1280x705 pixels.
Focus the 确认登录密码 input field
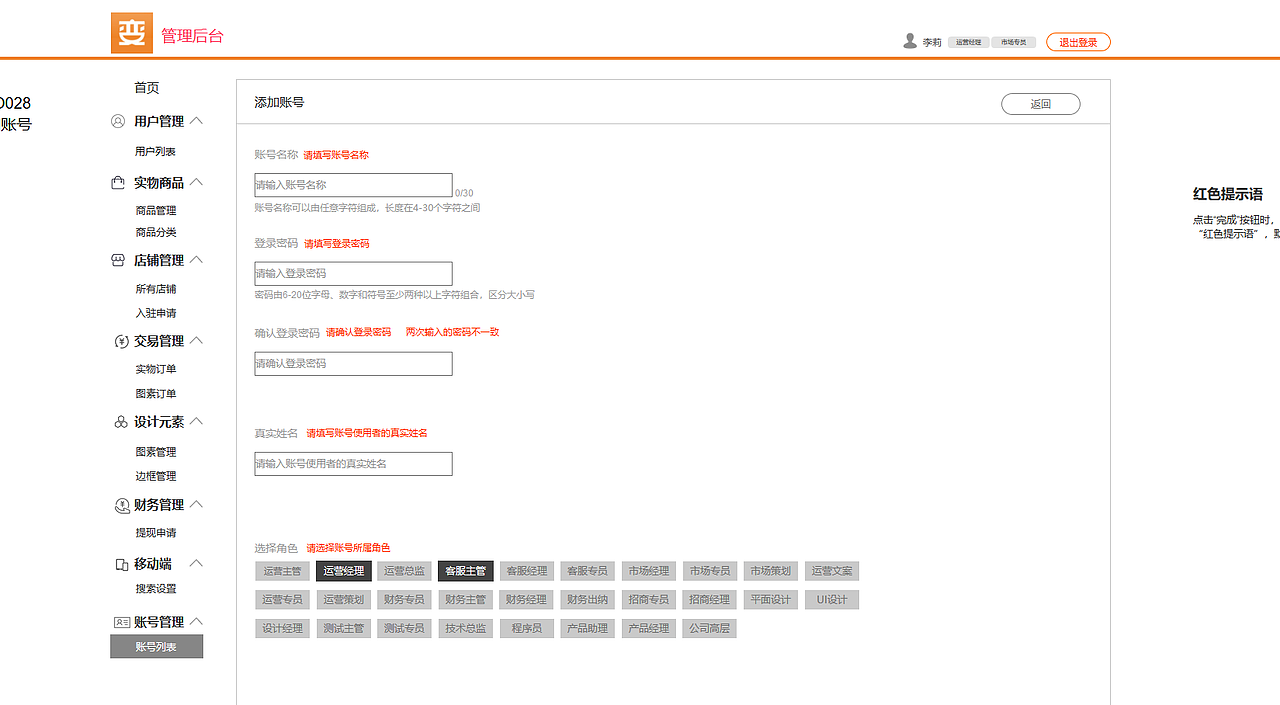coord(353,363)
